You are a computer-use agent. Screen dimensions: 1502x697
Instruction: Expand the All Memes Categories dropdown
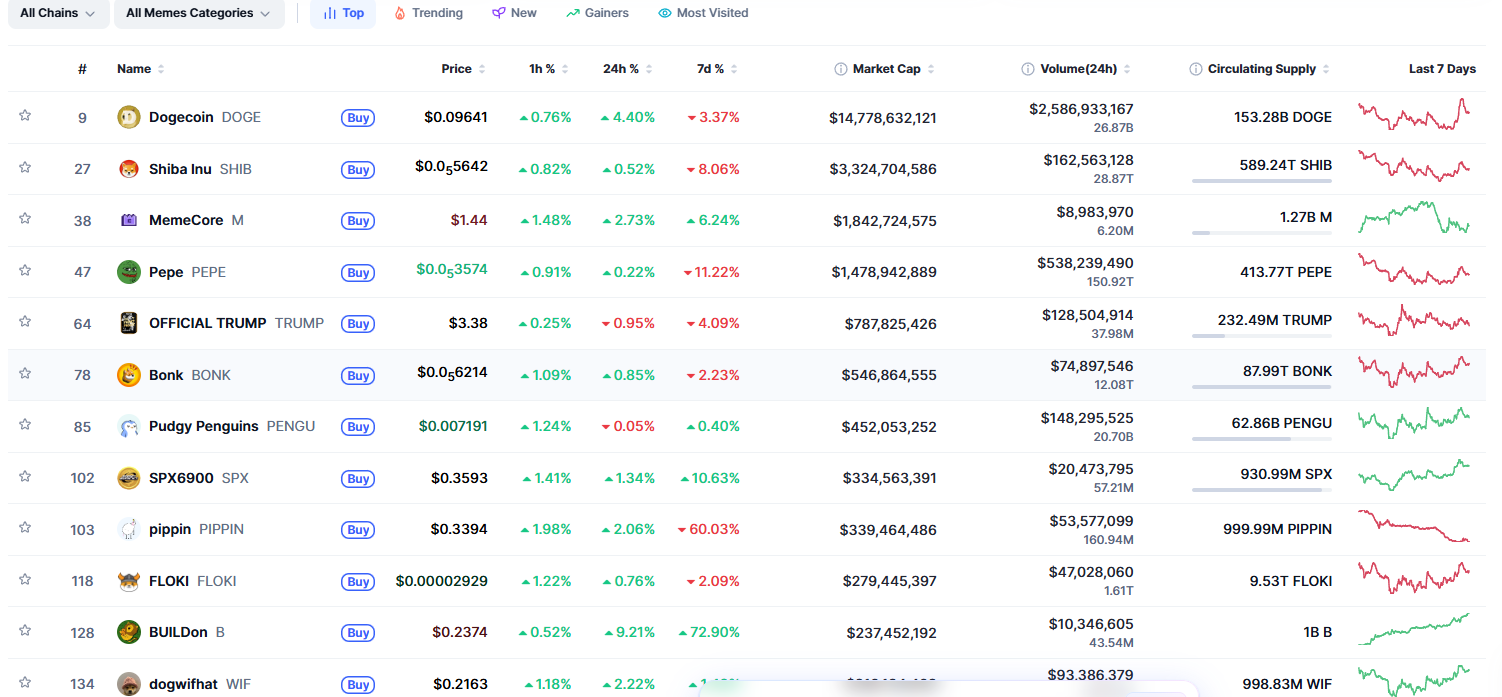pyautogui.click(x=198, y=13)
